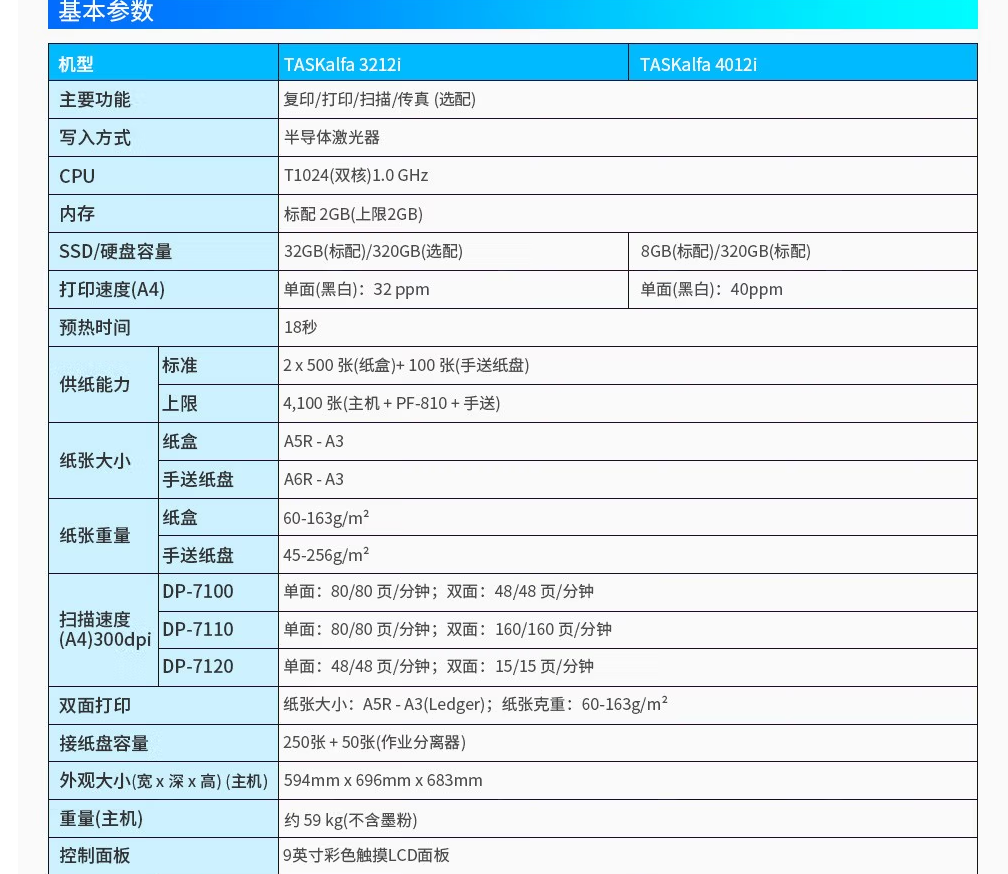Click the 纸张大小: A5R - A3(Ledger) value
1008x874 pixels.
tap(476, 704)
